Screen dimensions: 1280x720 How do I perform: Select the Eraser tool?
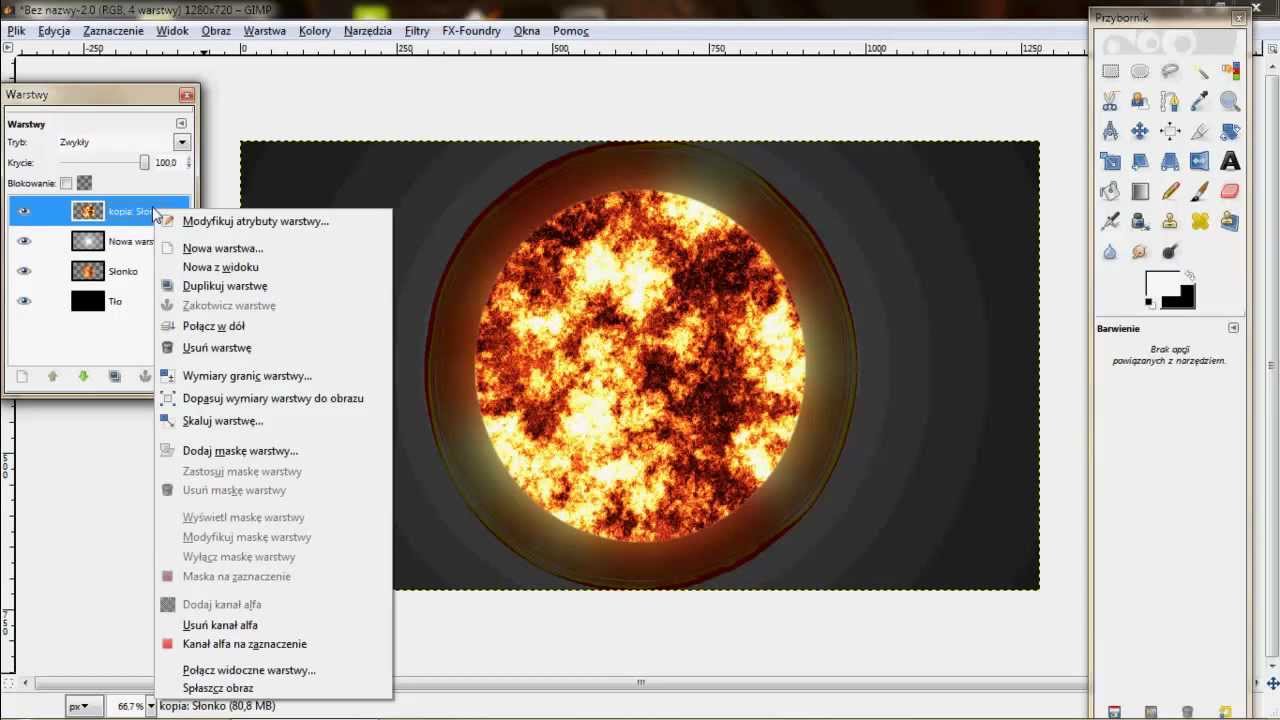[1230, 191]
